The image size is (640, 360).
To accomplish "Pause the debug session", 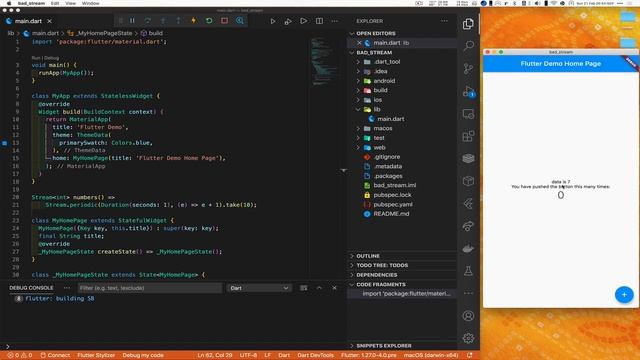I will [x=132, y=20].
